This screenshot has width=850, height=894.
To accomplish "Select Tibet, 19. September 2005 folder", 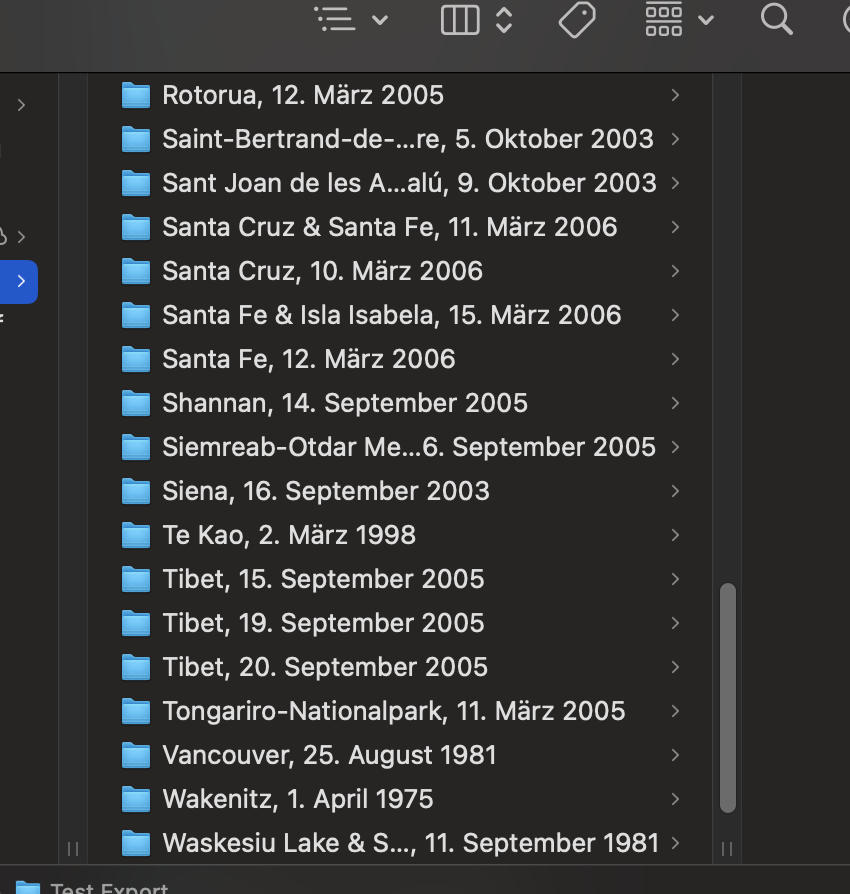I will click(323, 623).
